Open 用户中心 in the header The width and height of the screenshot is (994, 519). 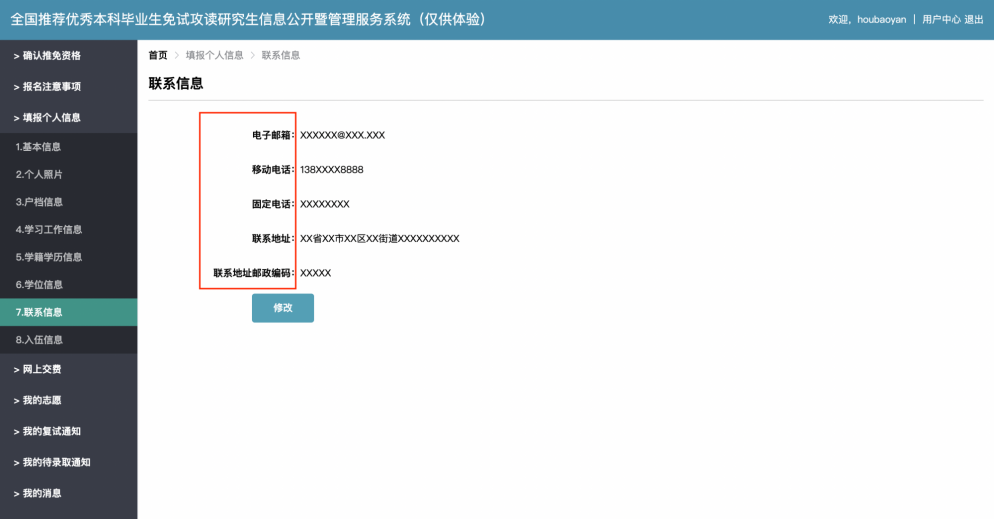941,20
